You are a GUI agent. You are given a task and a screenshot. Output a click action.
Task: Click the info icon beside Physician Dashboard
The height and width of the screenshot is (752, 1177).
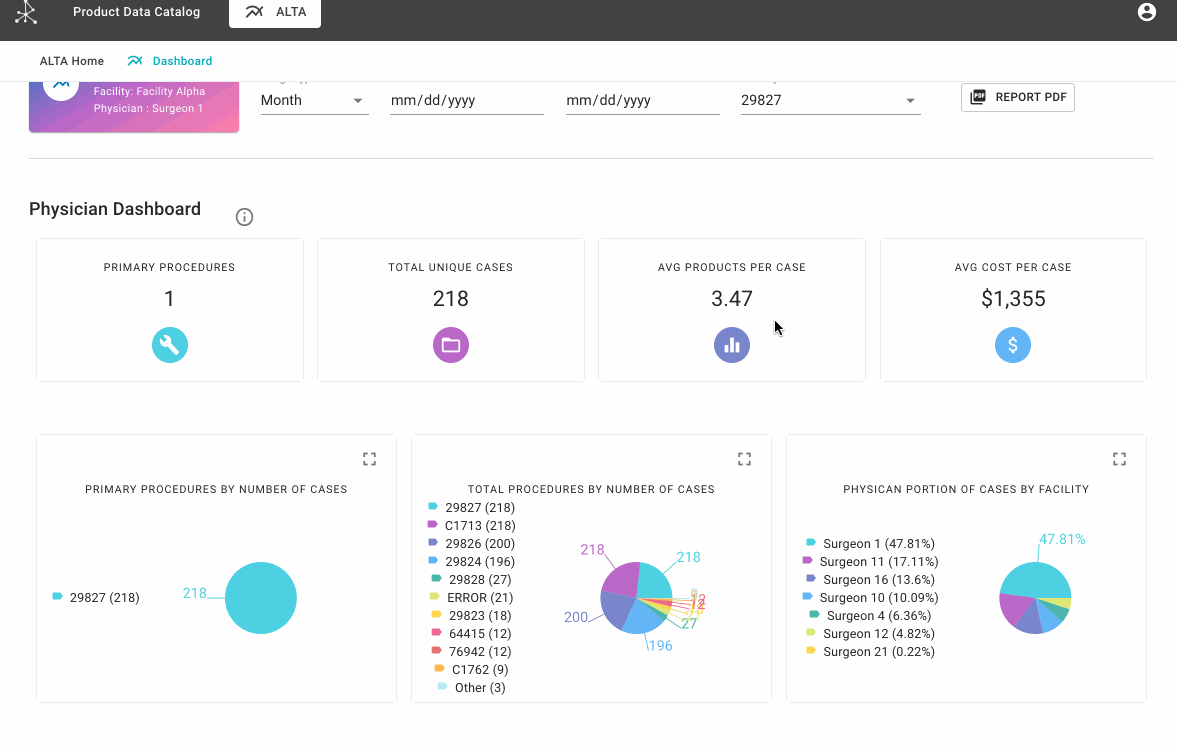pyautogui.click(x=244, y=217)
